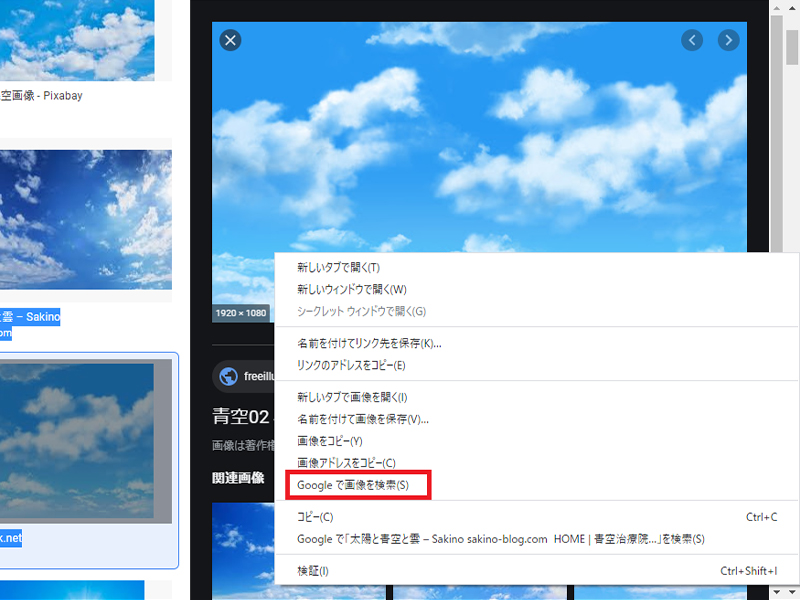Choose Google で「太陽と青空と雲…」を検索(S)

click(x=536, y=539)
